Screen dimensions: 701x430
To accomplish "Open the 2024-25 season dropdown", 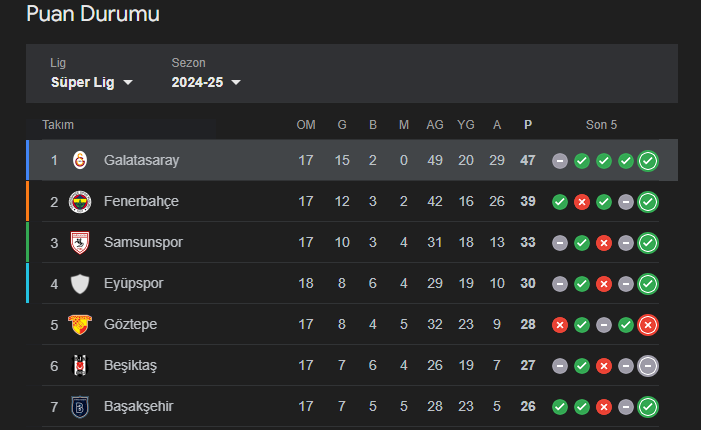I will [206, 82].
